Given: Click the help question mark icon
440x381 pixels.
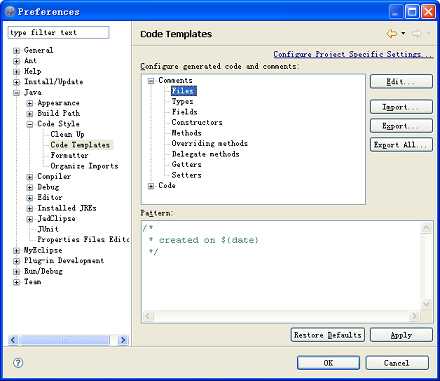Looking at the screenshot, I should click(18, 363).
